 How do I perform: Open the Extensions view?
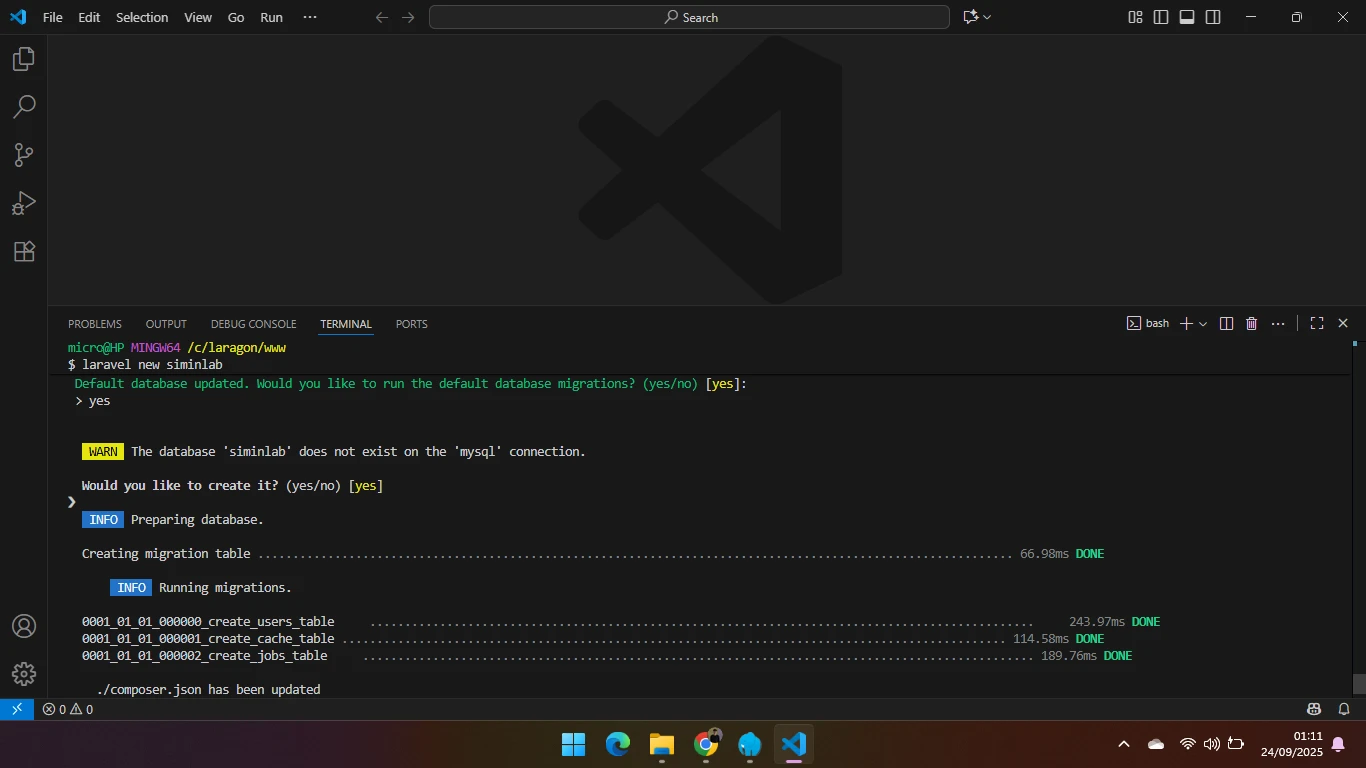coord(24,251)
